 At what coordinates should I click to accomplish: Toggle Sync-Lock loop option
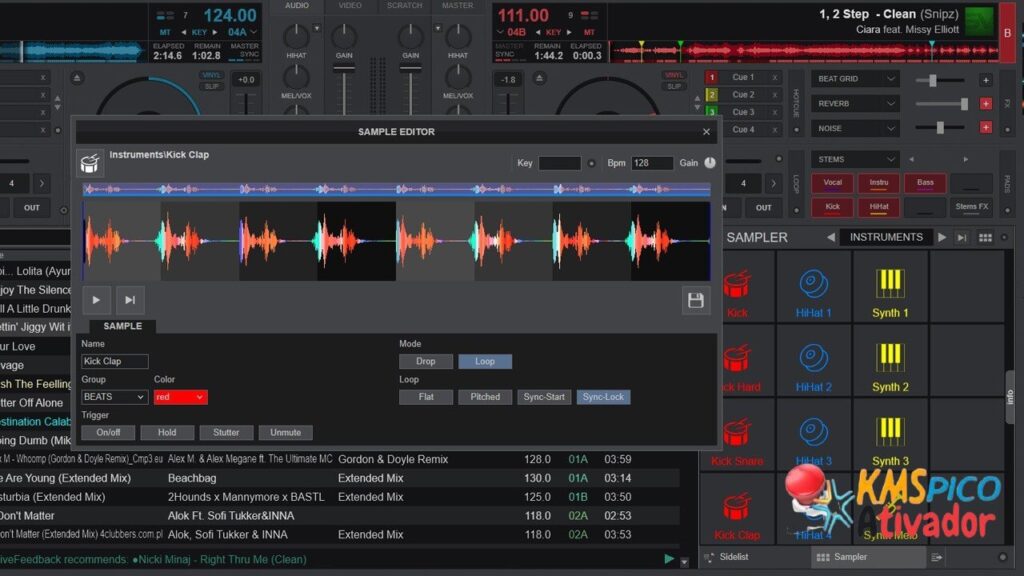click(603, 396)
